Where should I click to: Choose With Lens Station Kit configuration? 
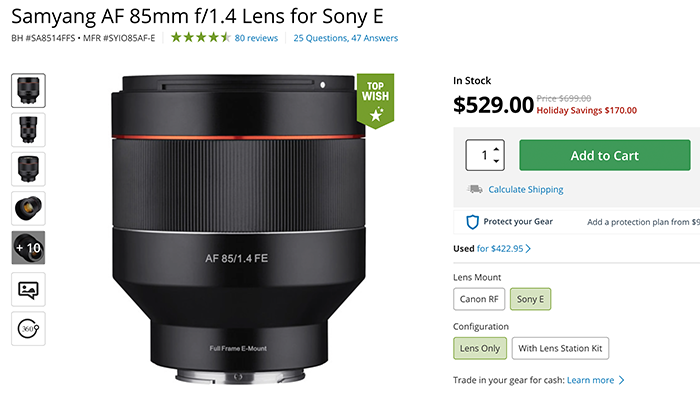pyautogui.click(x=560, y=348)
